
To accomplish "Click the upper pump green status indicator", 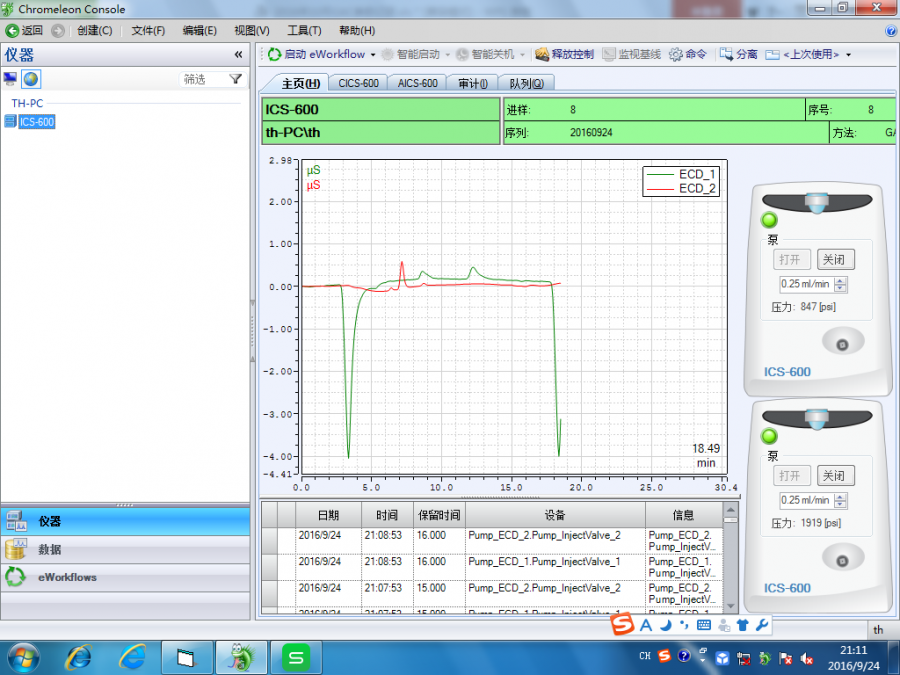I will 769,220.
